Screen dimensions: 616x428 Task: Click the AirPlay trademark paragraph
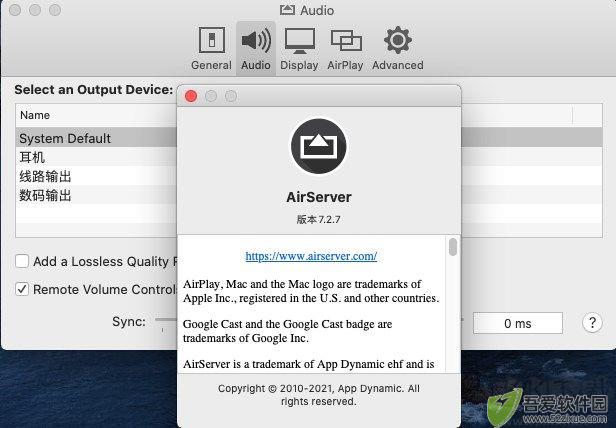coord(311,291)
